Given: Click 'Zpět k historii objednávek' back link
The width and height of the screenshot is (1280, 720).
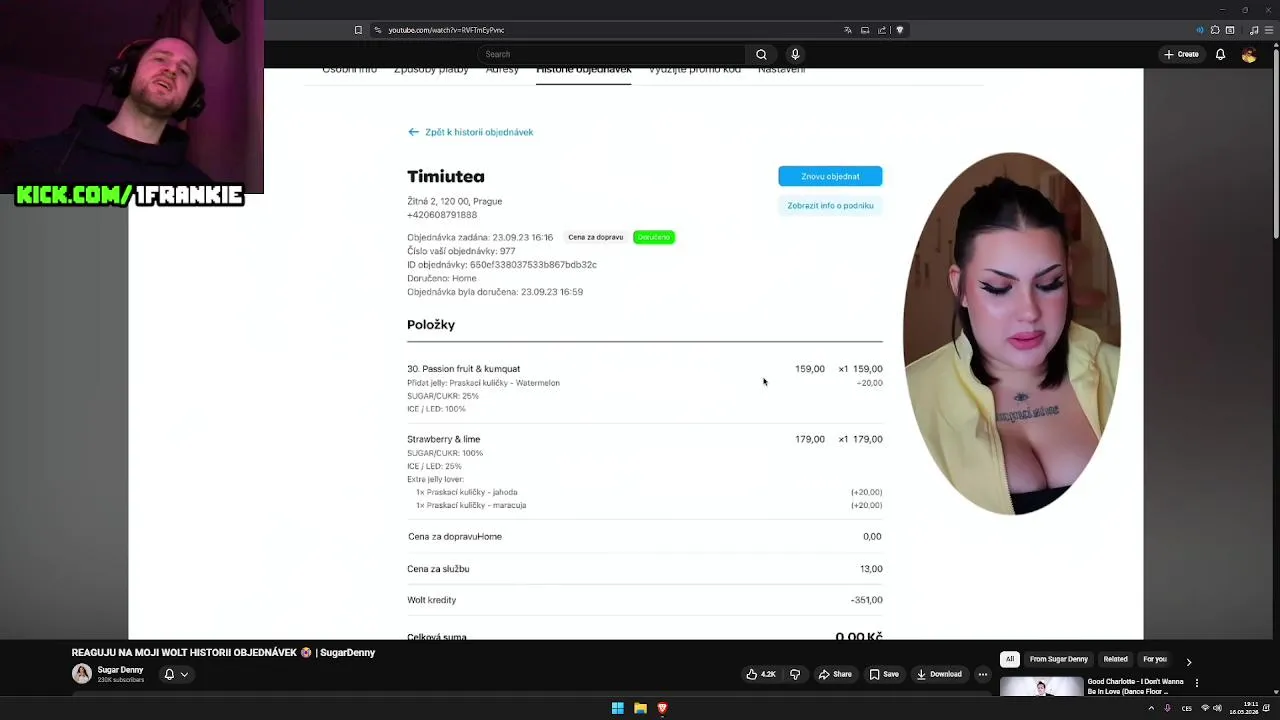Looking at the screenshot, I should [x=470, y=132].
